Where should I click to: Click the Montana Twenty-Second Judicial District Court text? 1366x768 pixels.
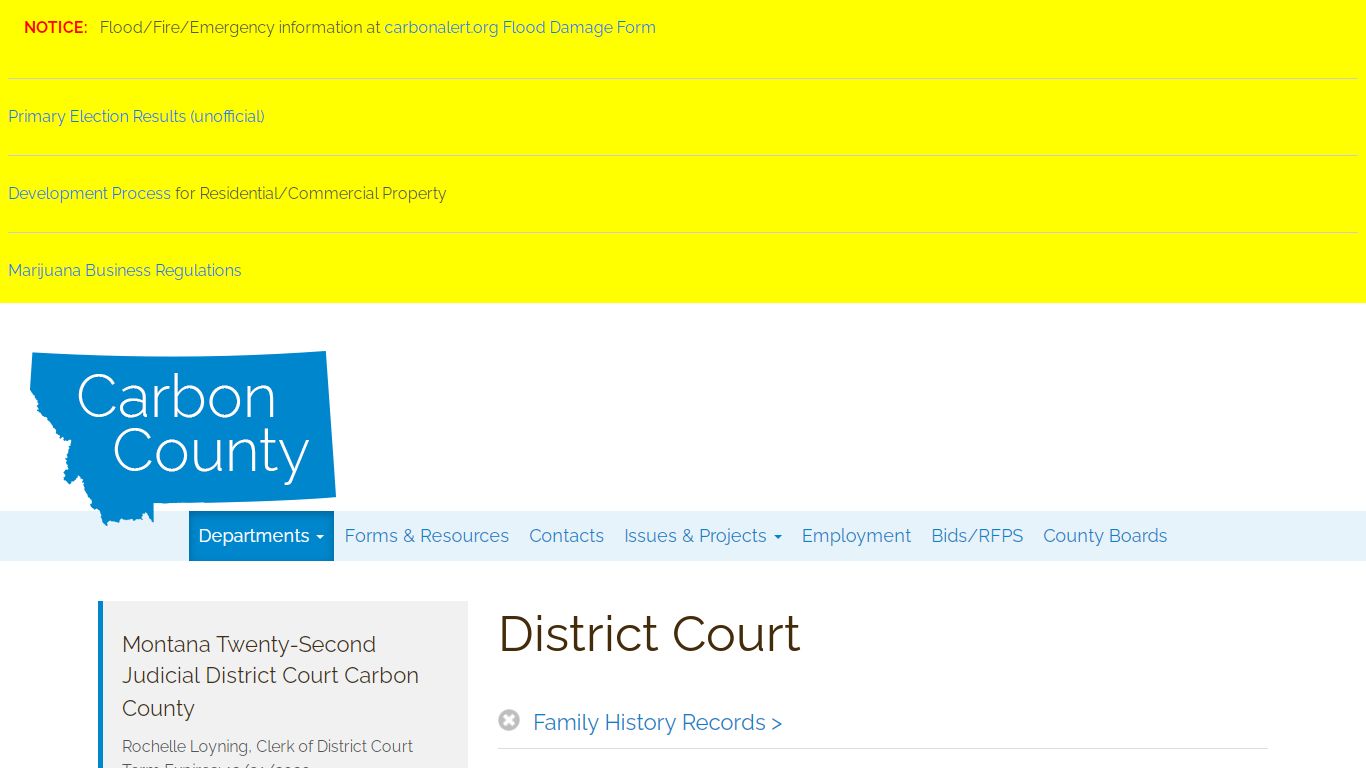270,676
